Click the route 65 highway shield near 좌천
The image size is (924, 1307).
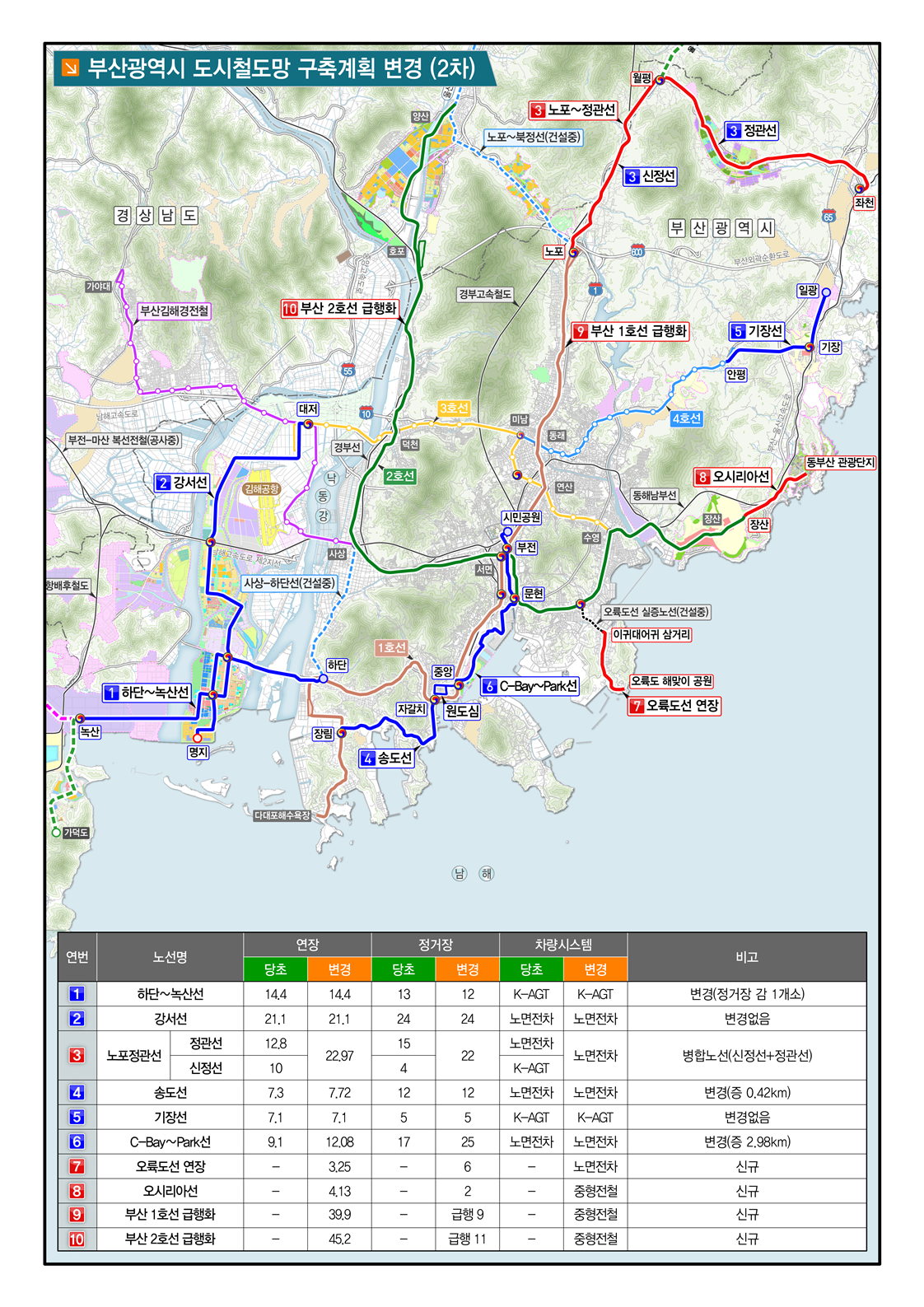coord(828,216)
